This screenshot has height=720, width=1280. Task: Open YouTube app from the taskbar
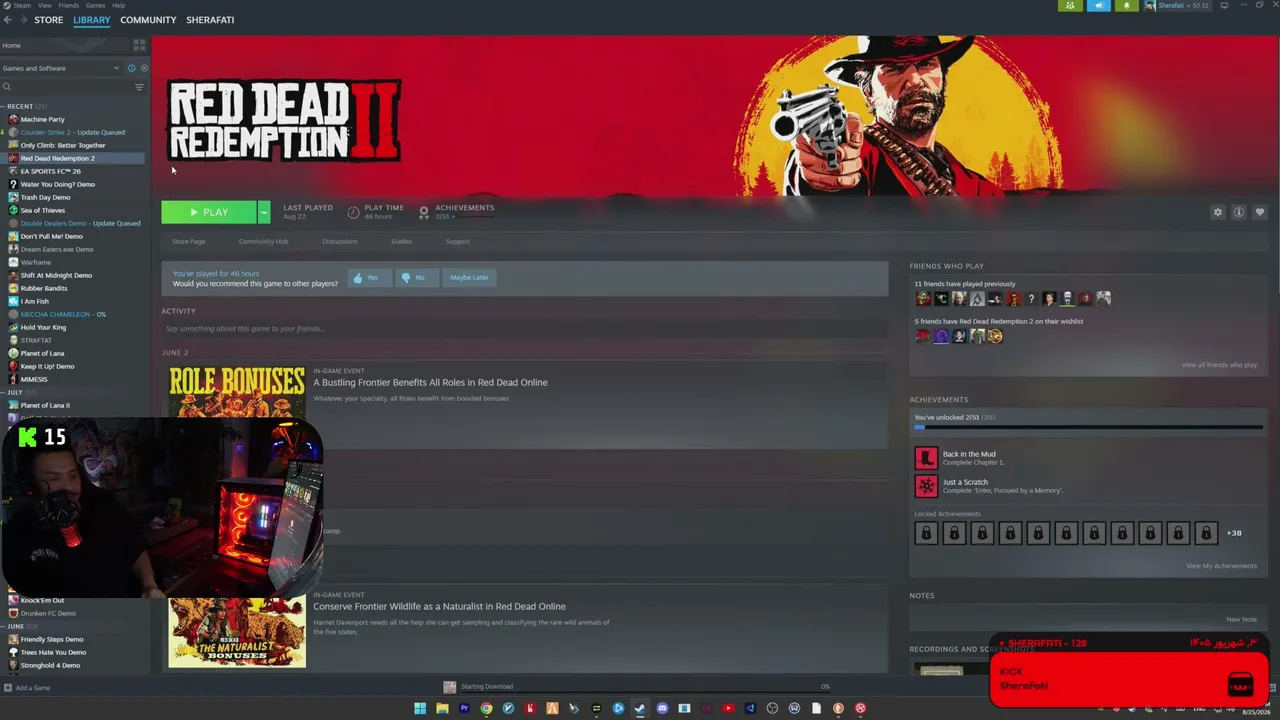pos(728,709)
